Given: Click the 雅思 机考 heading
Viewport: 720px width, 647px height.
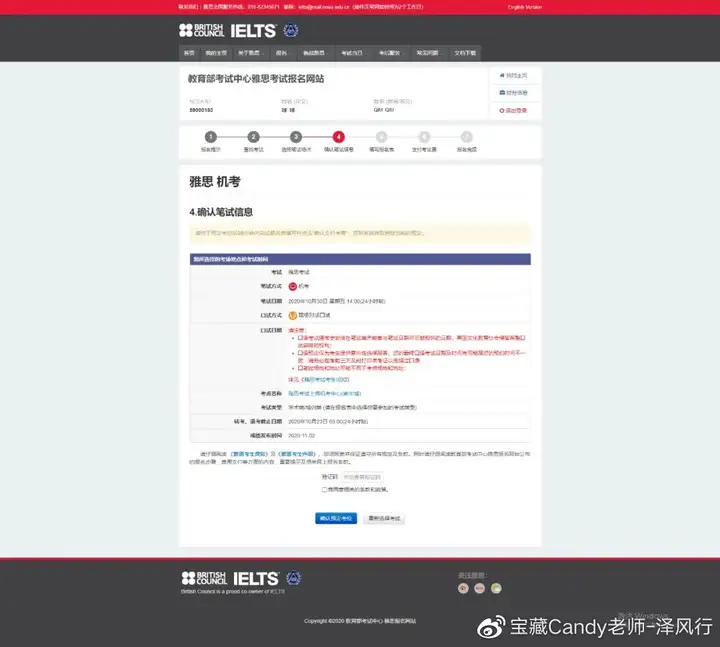Looking at the screenshot, I should pos(215,182).
